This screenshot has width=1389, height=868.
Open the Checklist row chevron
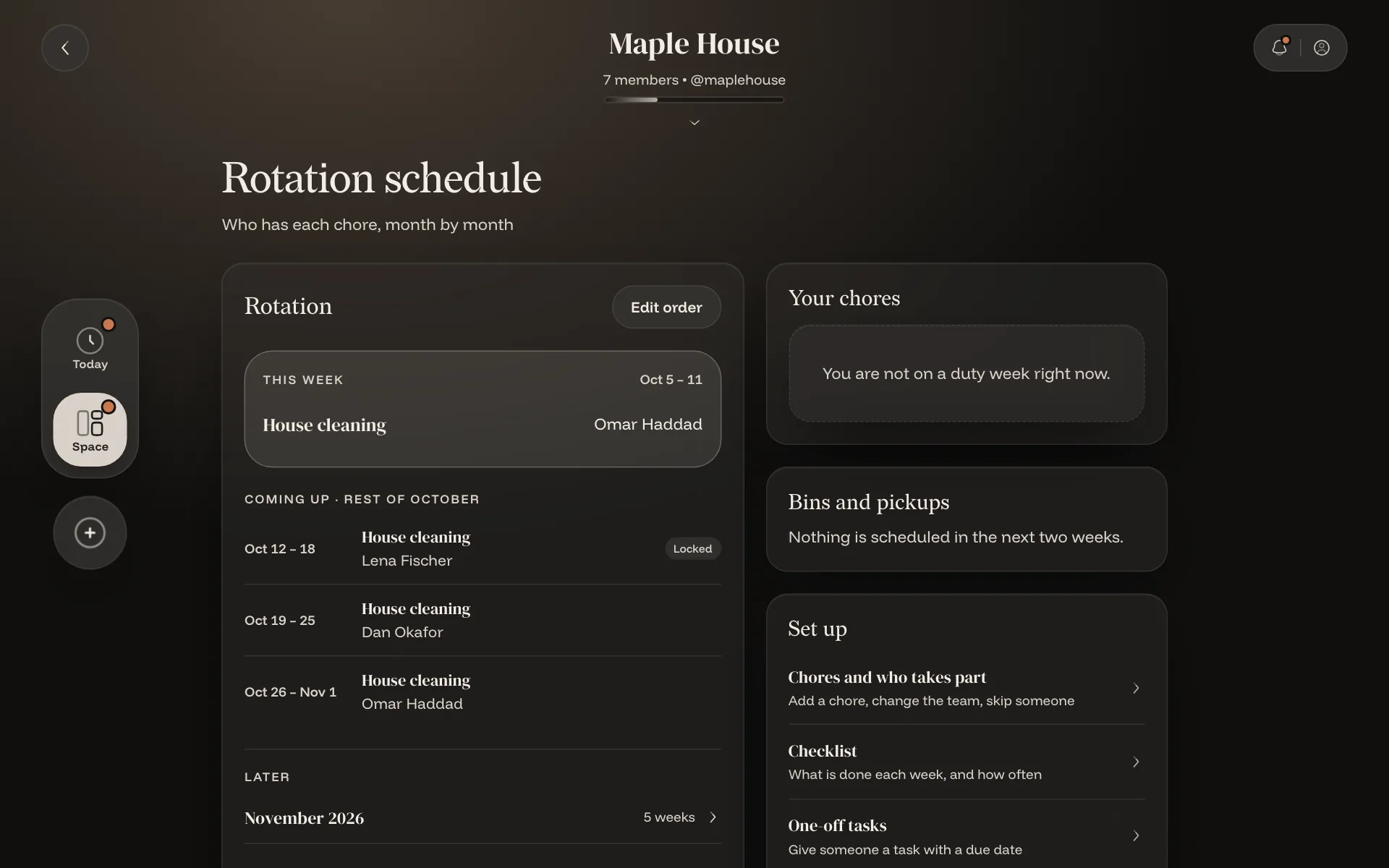[1136, 762]
